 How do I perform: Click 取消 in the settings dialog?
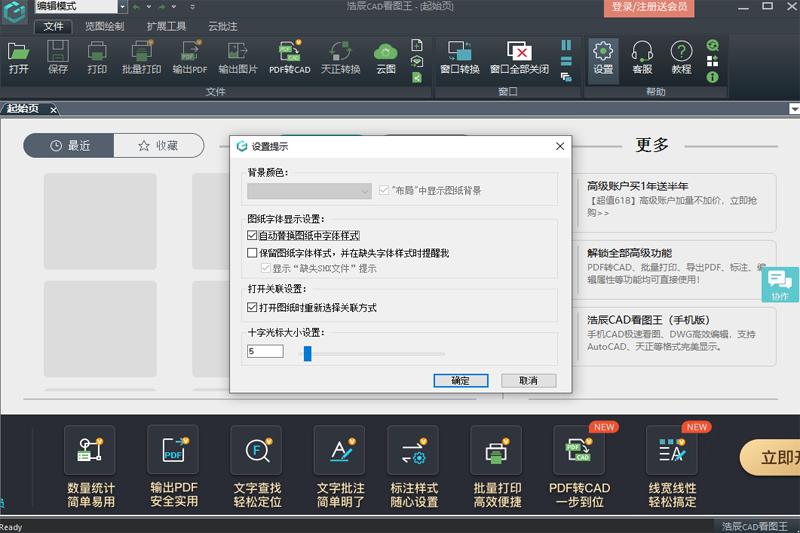pyautogui.click(x=529, y=380)
